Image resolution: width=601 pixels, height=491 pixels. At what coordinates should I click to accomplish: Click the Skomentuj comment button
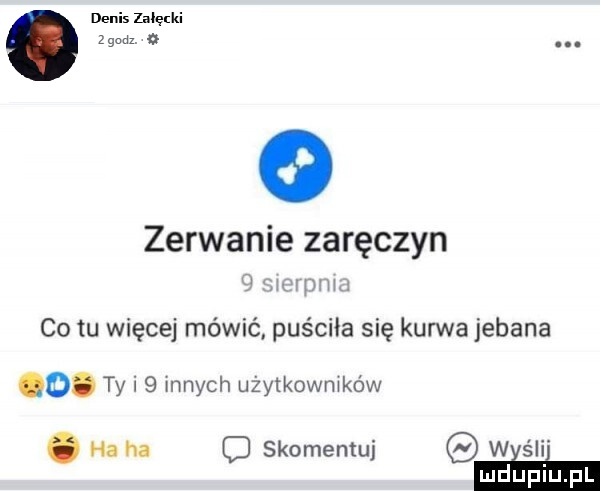[299, 449]
